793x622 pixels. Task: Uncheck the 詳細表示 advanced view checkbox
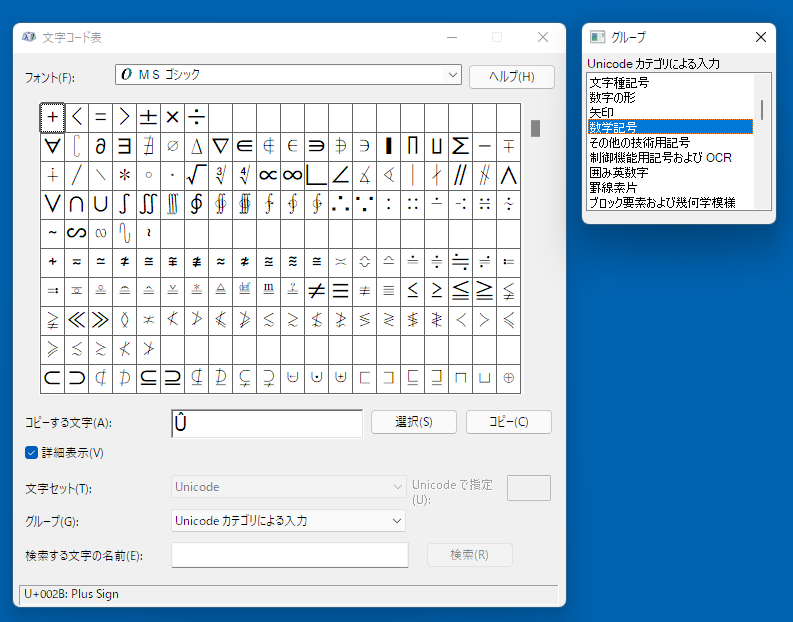31,453
